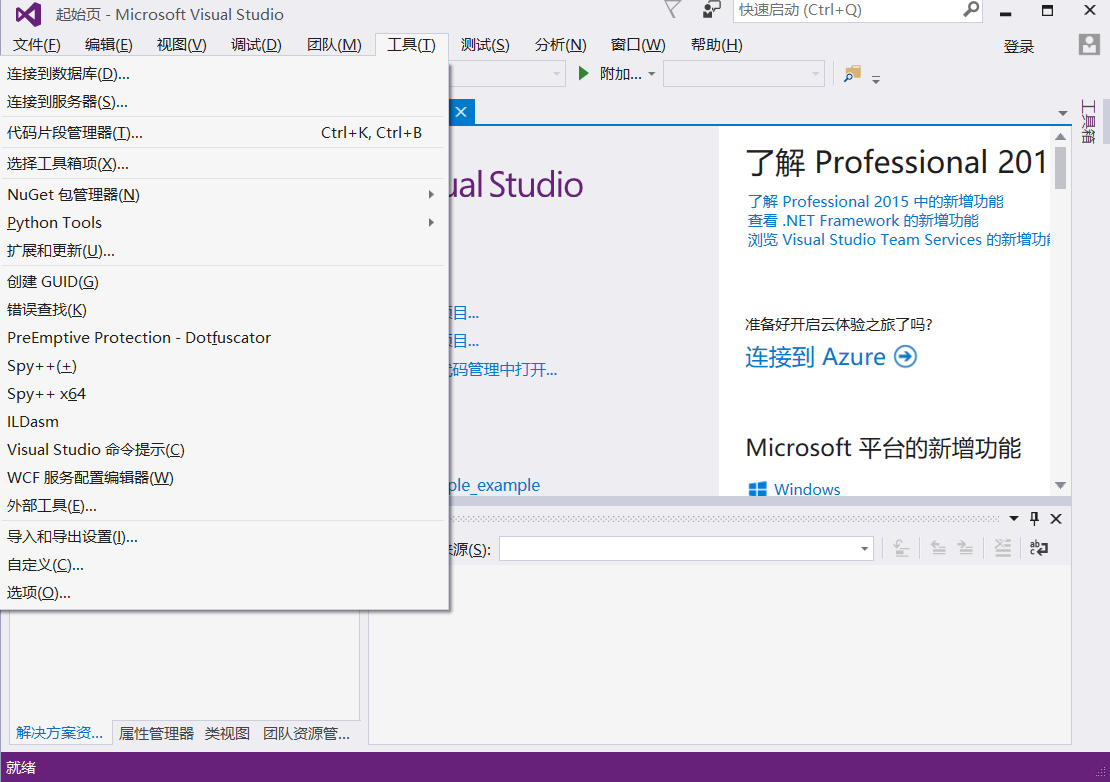
Task: Open the 附加 button dropdown arrow
Action: coord(652,74)
